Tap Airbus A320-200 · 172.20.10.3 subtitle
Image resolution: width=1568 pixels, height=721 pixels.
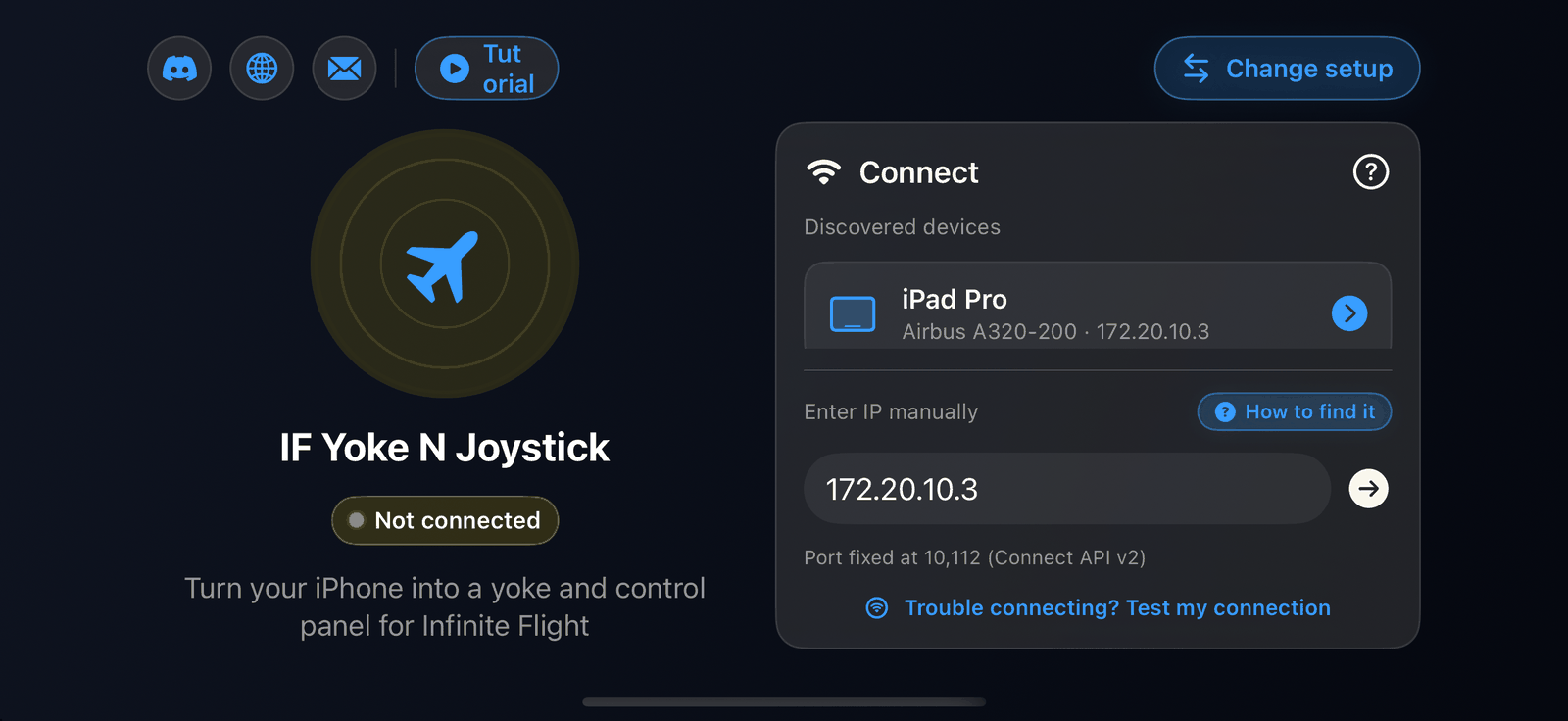click(1055, 332)
